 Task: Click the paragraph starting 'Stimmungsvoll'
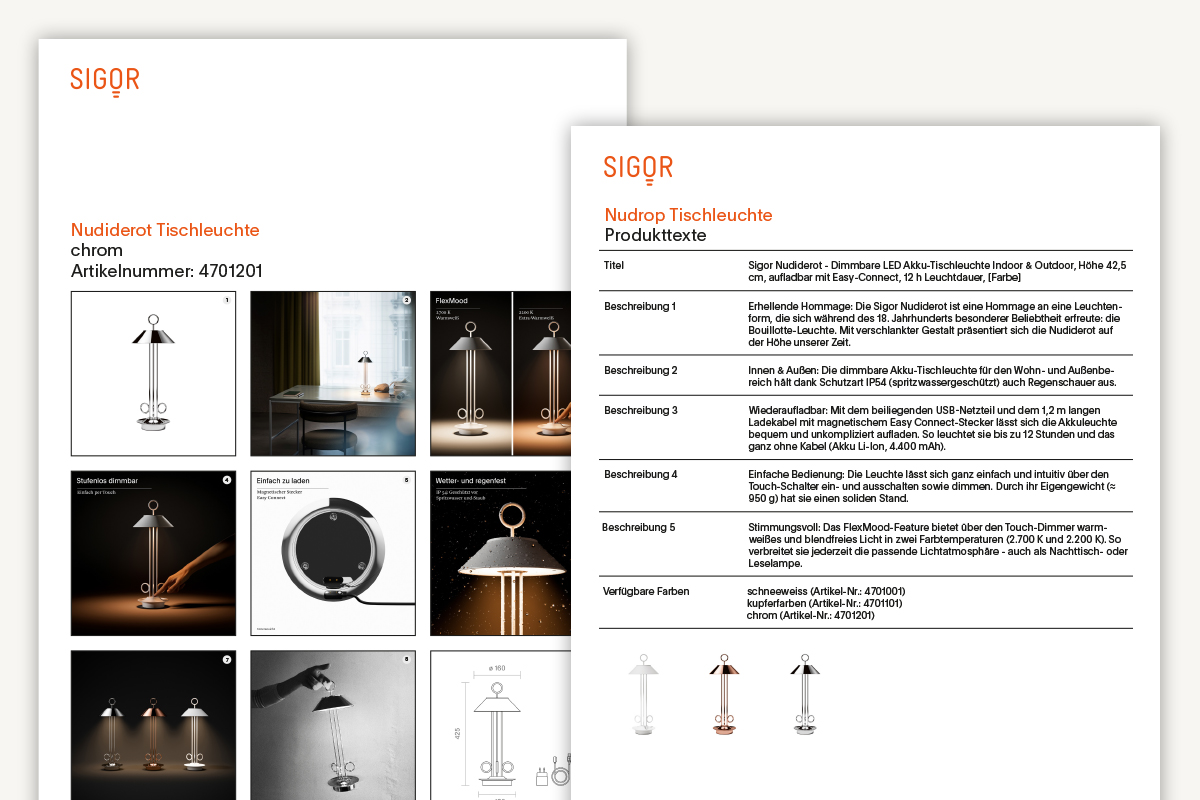click(937, 544)
